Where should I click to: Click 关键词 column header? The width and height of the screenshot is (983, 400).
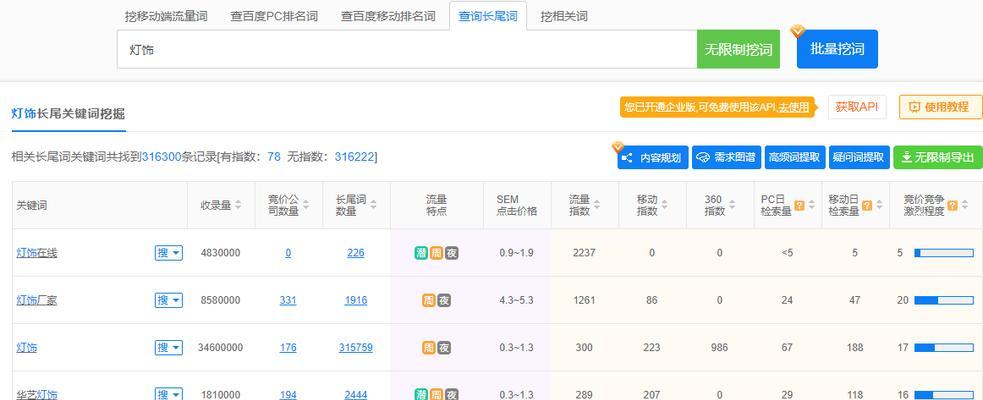(31, 205)
